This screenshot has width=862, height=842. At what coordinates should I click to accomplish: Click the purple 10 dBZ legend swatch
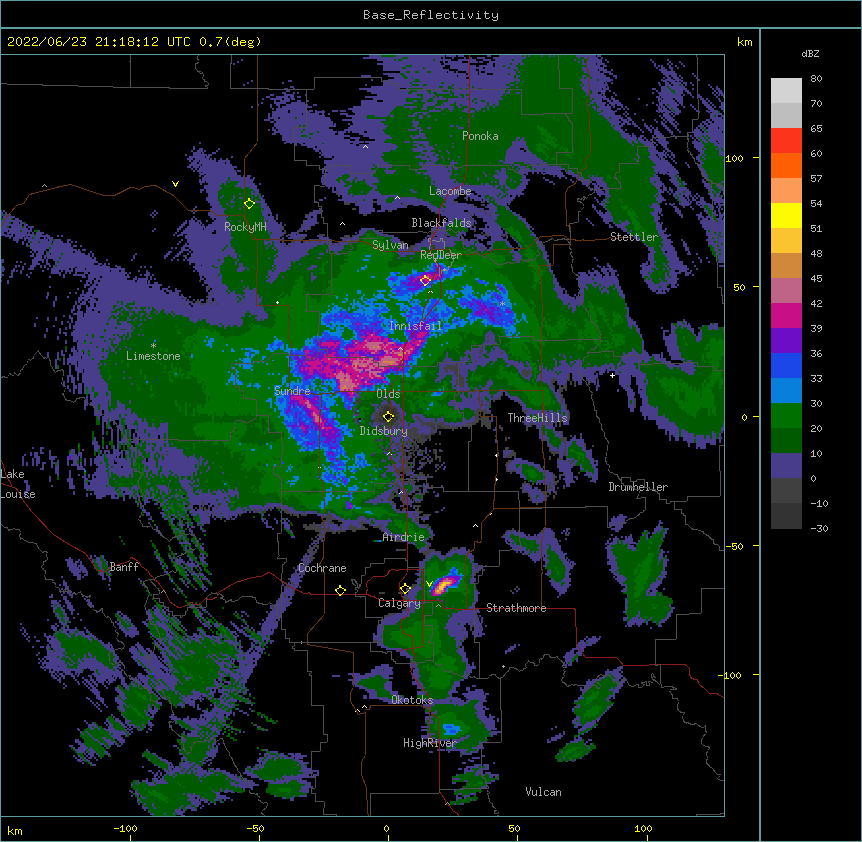(786, 466)
